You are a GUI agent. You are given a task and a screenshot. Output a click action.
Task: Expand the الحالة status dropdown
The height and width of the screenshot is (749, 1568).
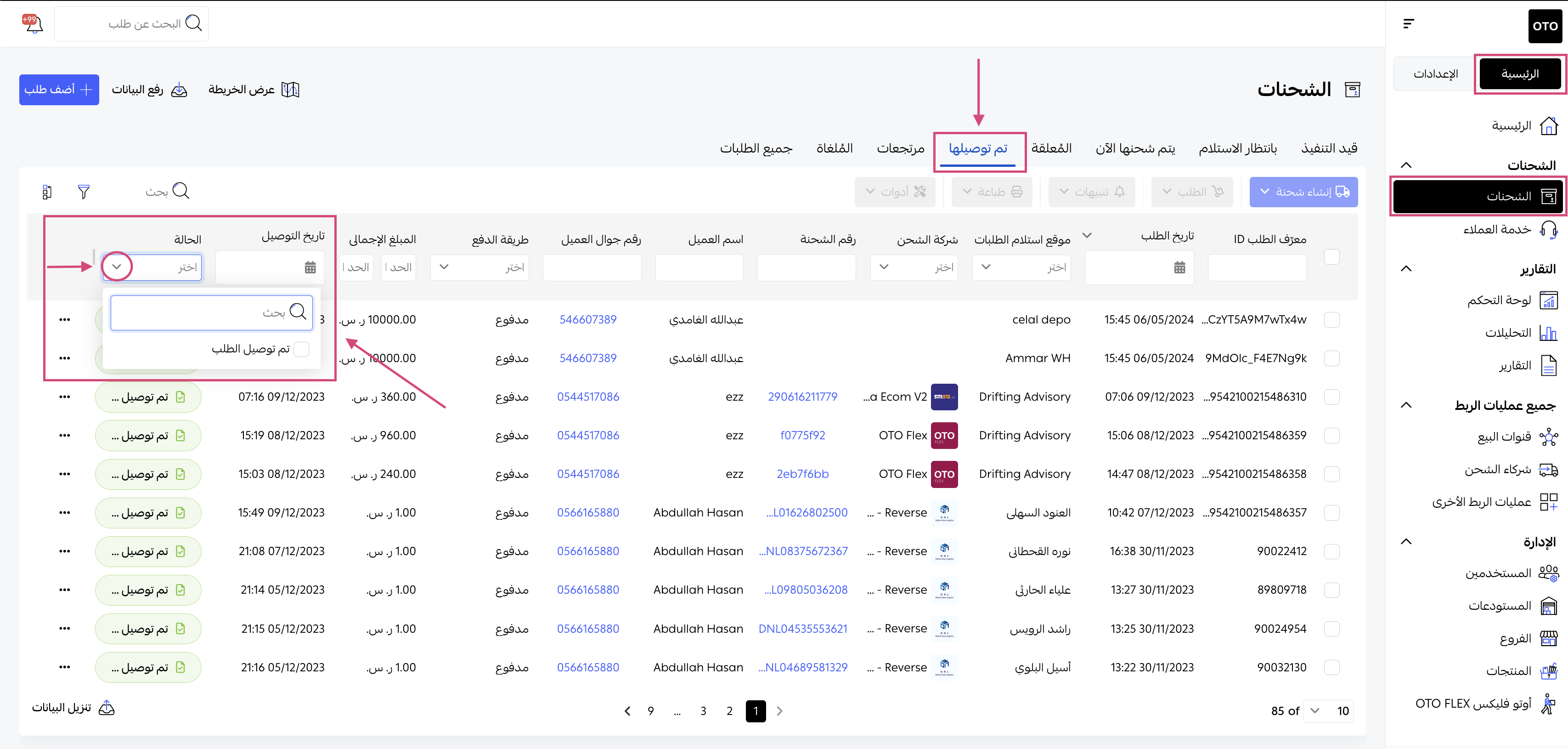click(117, 267)
